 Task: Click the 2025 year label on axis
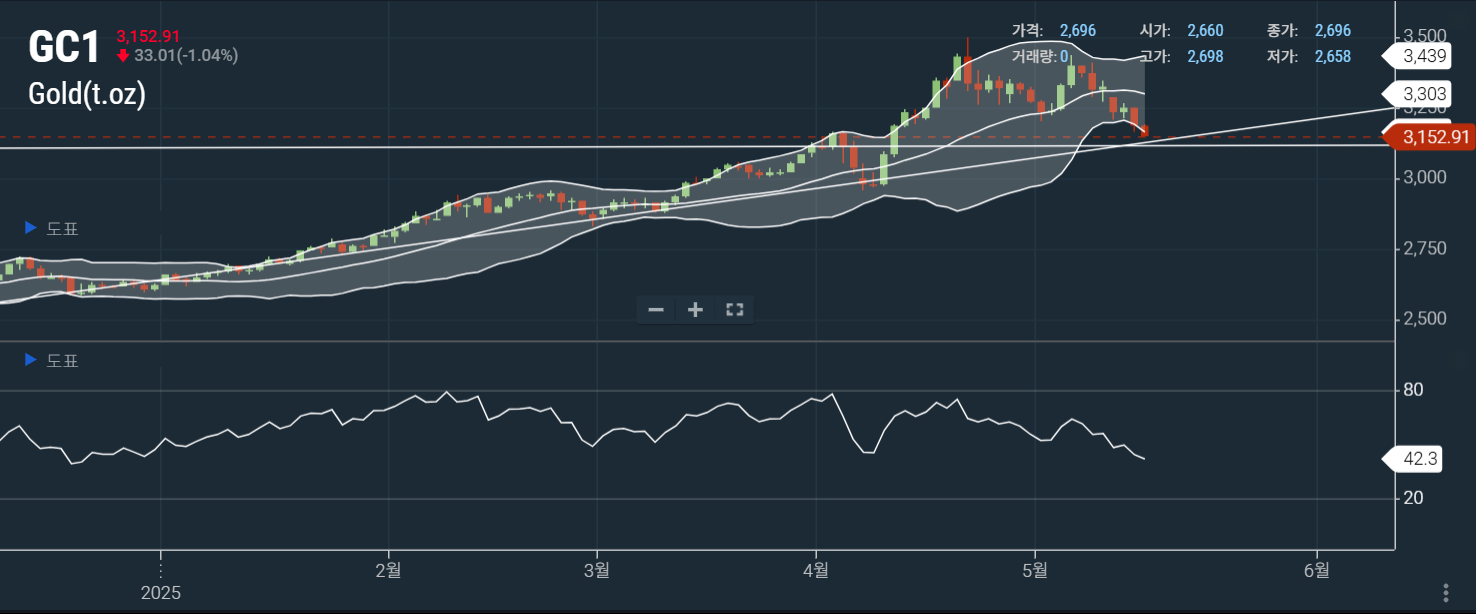pos(161,593)
